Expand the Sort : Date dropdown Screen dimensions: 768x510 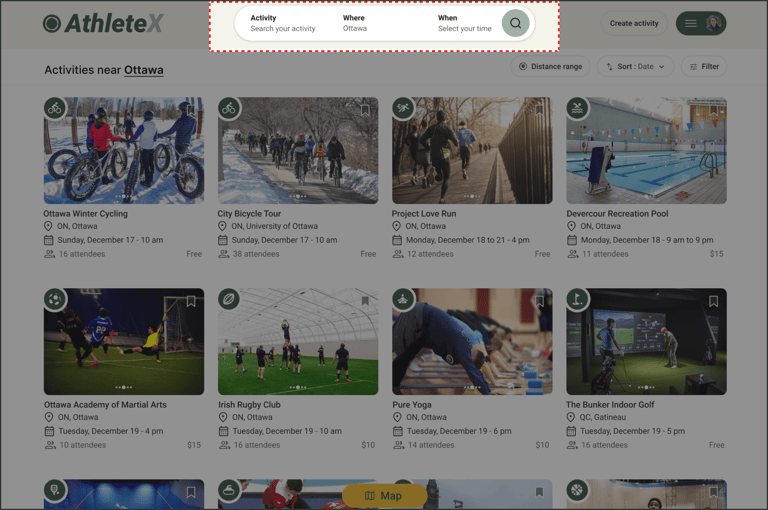(x=635, y=67)
